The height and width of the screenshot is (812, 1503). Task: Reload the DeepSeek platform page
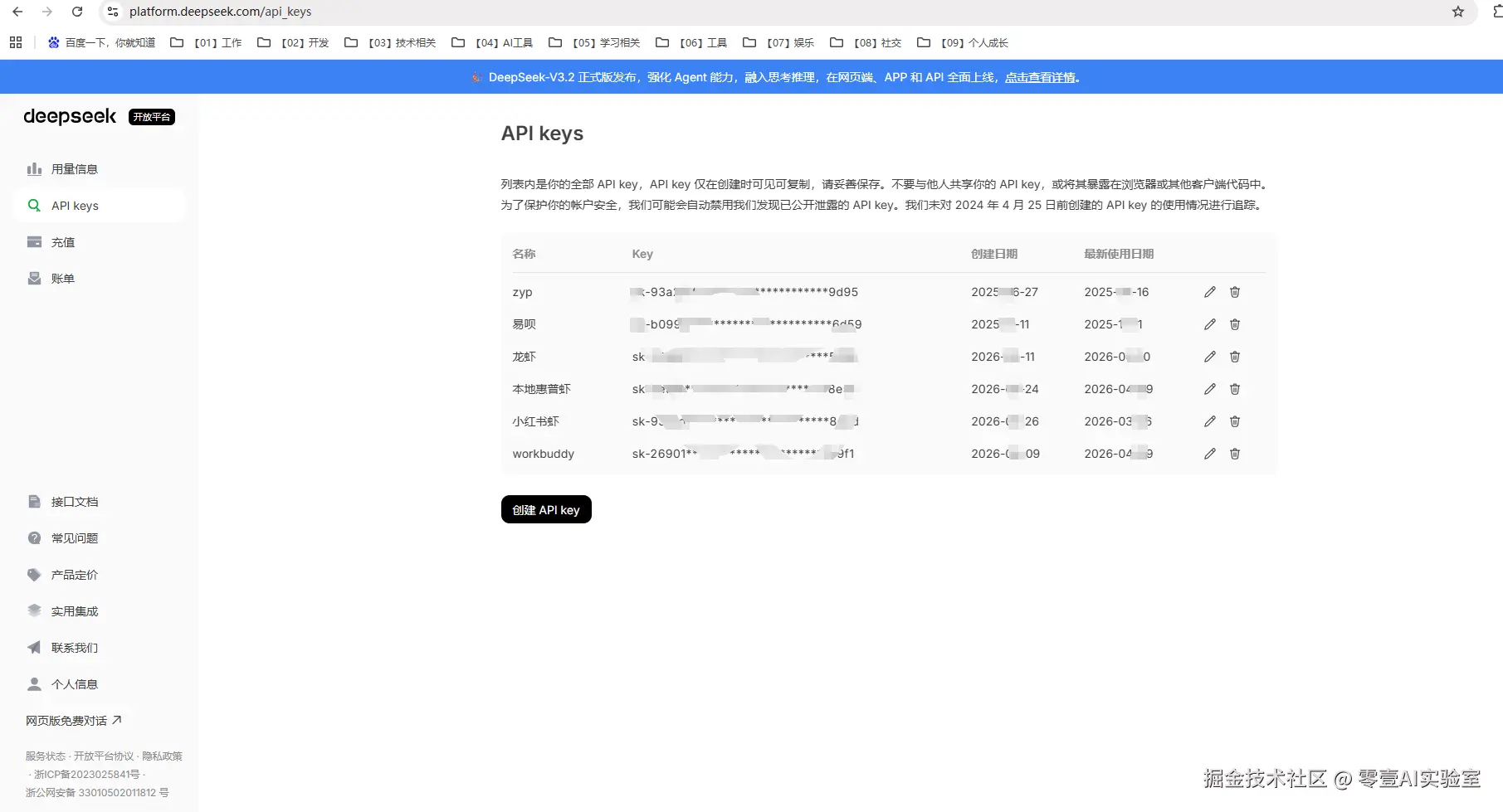pos(77,12)
